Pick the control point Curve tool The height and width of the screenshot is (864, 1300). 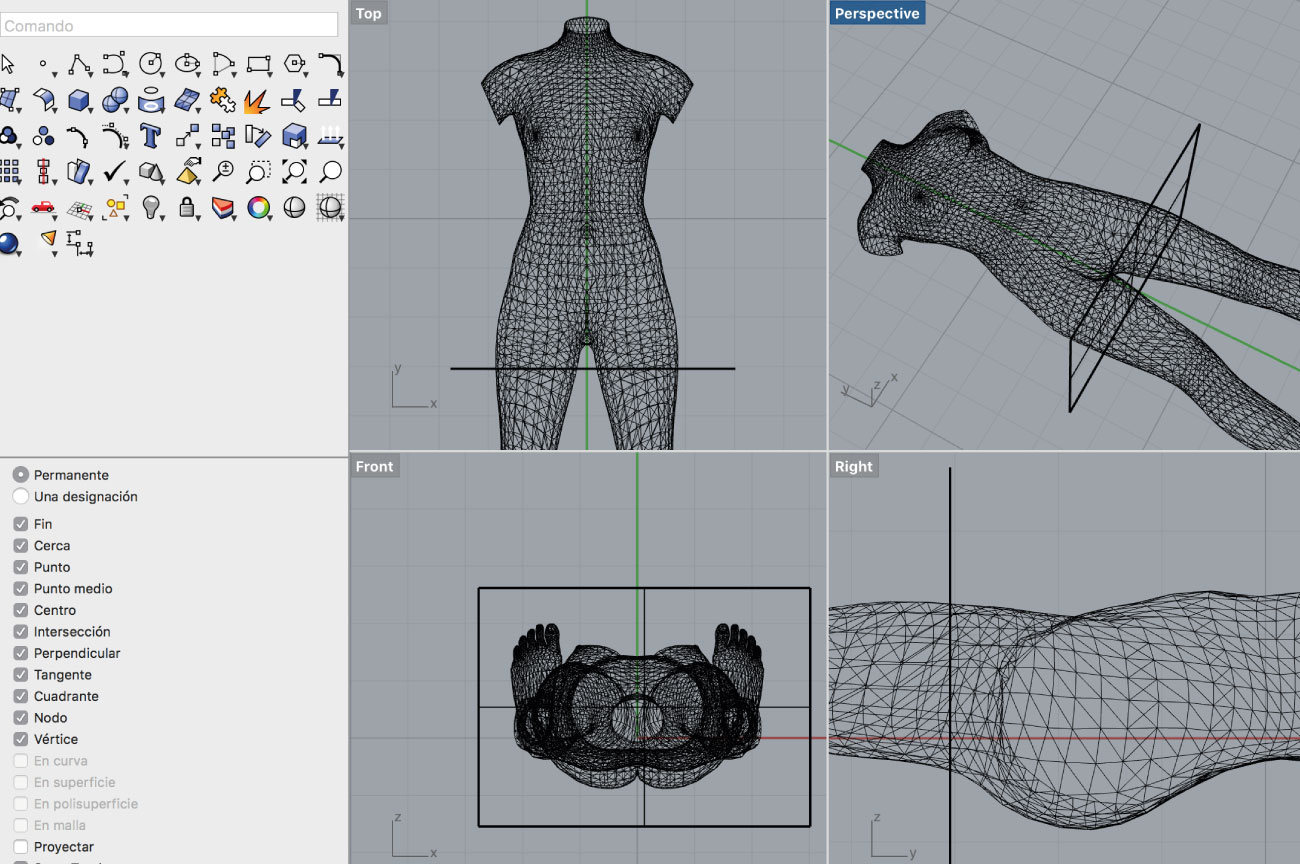click(115, 64)
